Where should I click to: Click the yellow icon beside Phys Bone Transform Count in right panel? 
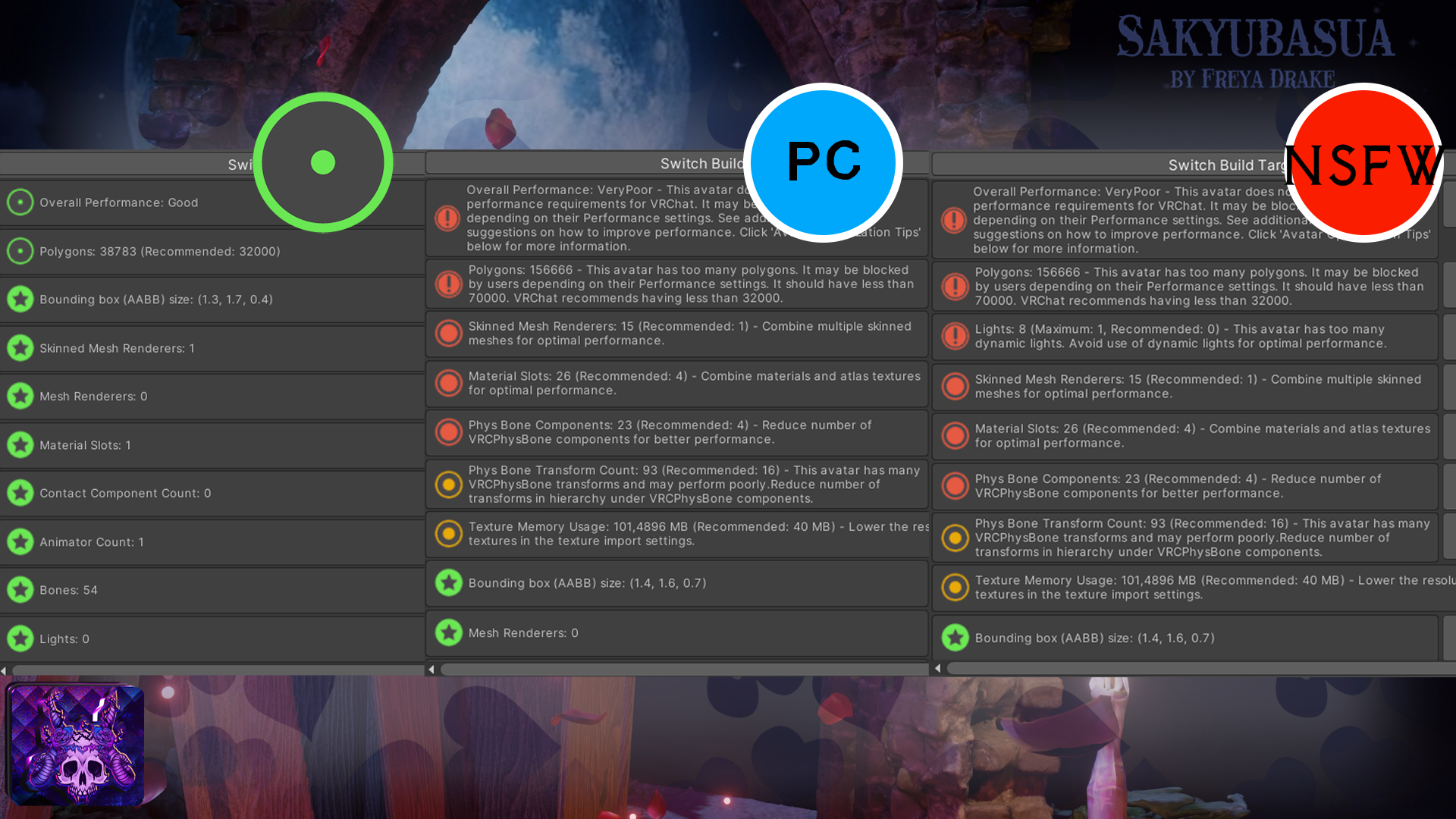(955, 538)
